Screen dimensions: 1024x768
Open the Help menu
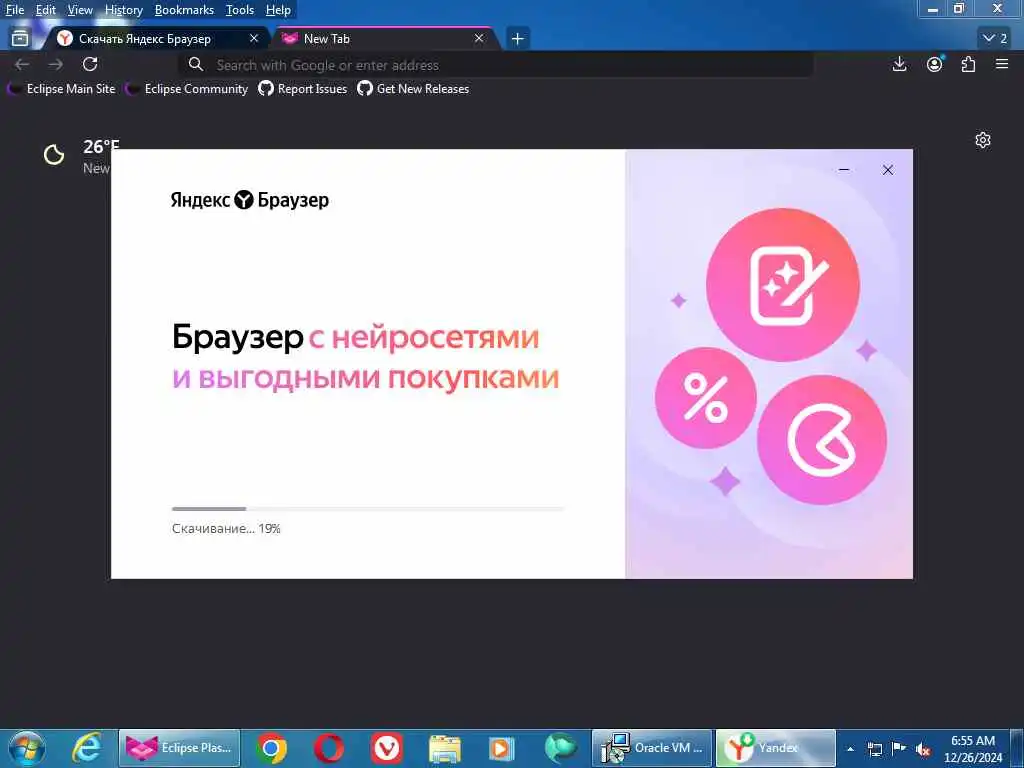click(x=278, y=10)
